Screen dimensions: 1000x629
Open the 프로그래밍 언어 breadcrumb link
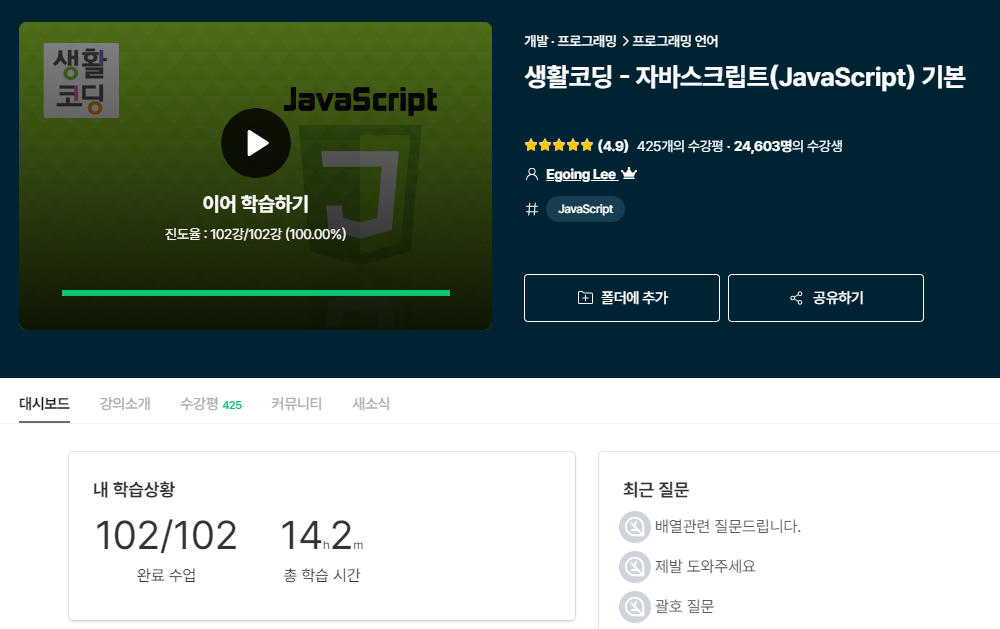[675, 41]
